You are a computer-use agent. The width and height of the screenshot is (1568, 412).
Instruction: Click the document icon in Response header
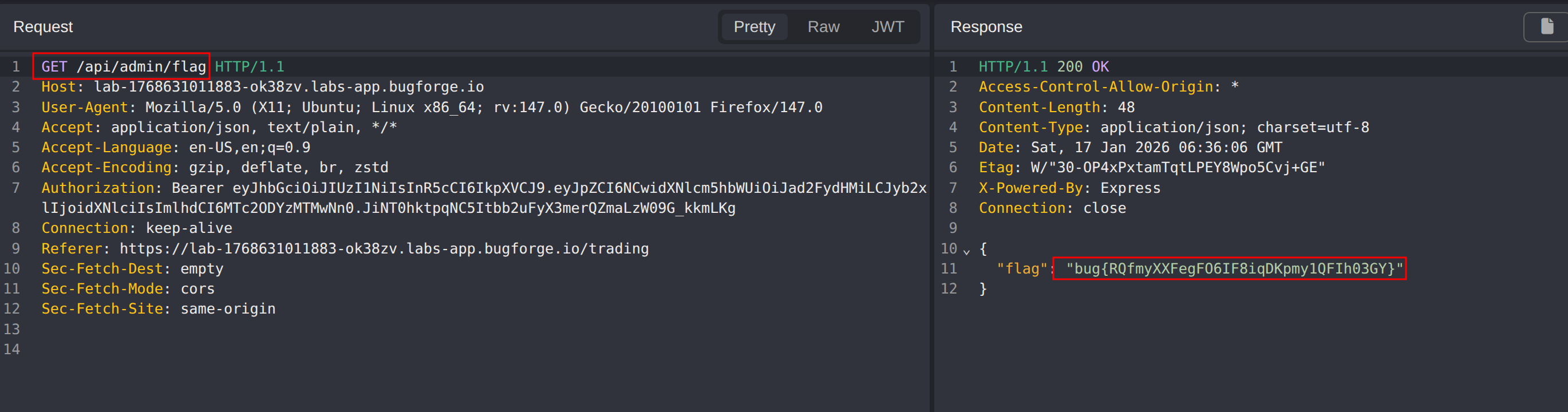(1546, 26)
